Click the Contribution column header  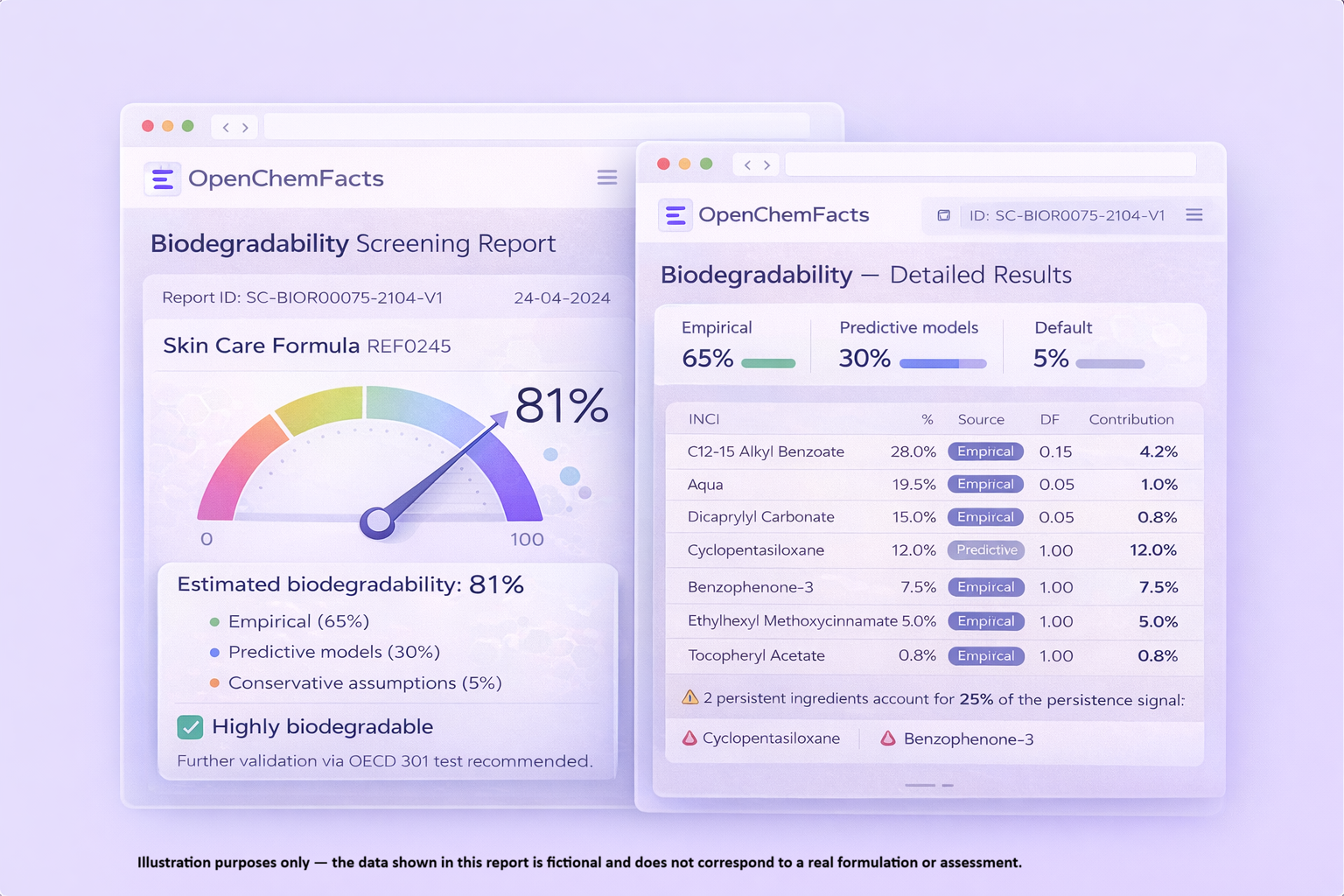point(1130,420)
